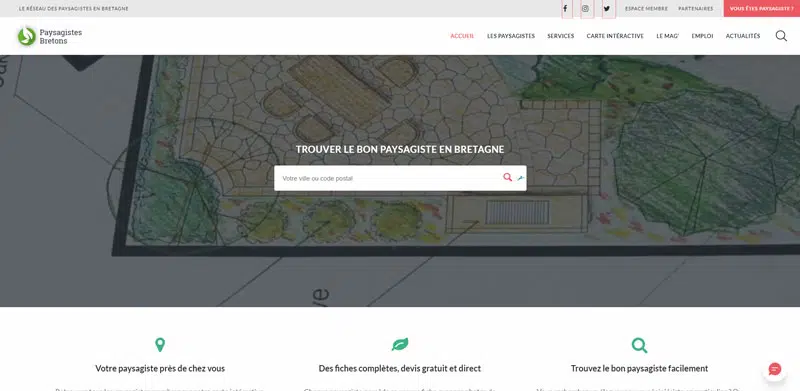Open the Instagram social icon
Viewport: 800px width, 391px height.
click(587, 9)
